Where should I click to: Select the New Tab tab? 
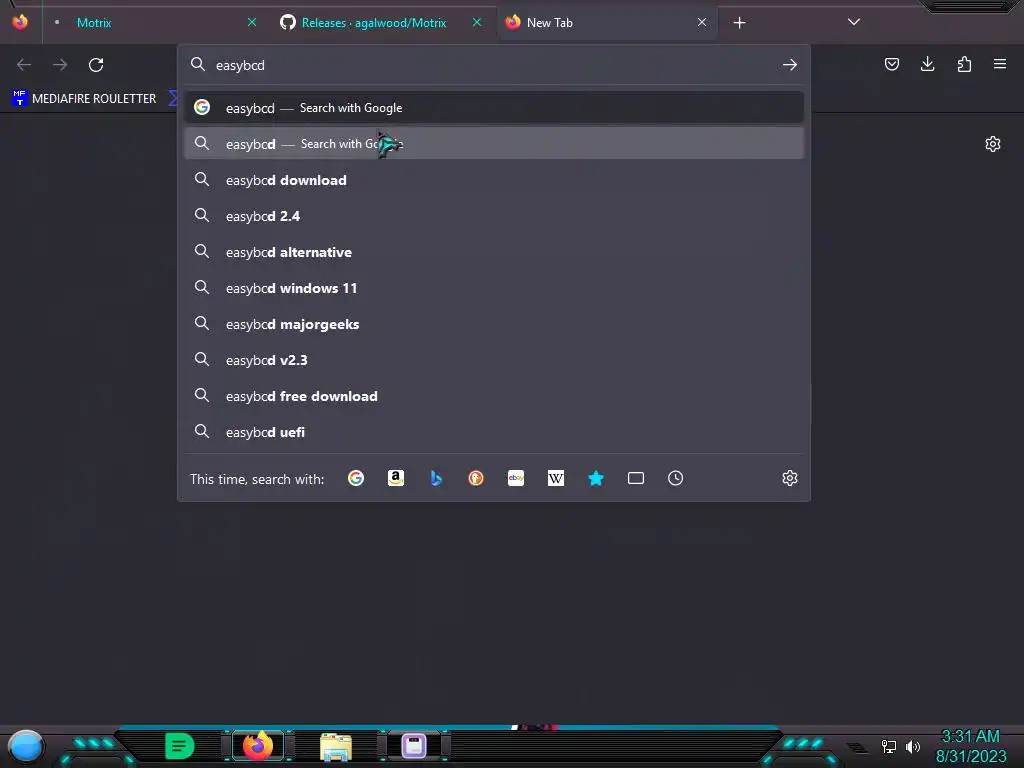click(607, 23)
